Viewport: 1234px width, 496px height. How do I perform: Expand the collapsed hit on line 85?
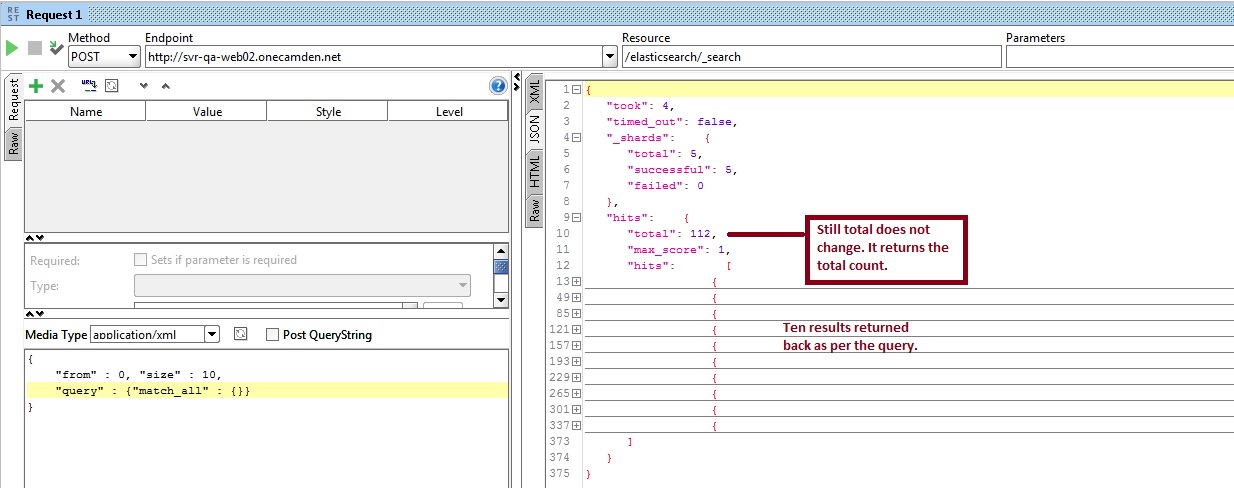coord(576,313)
